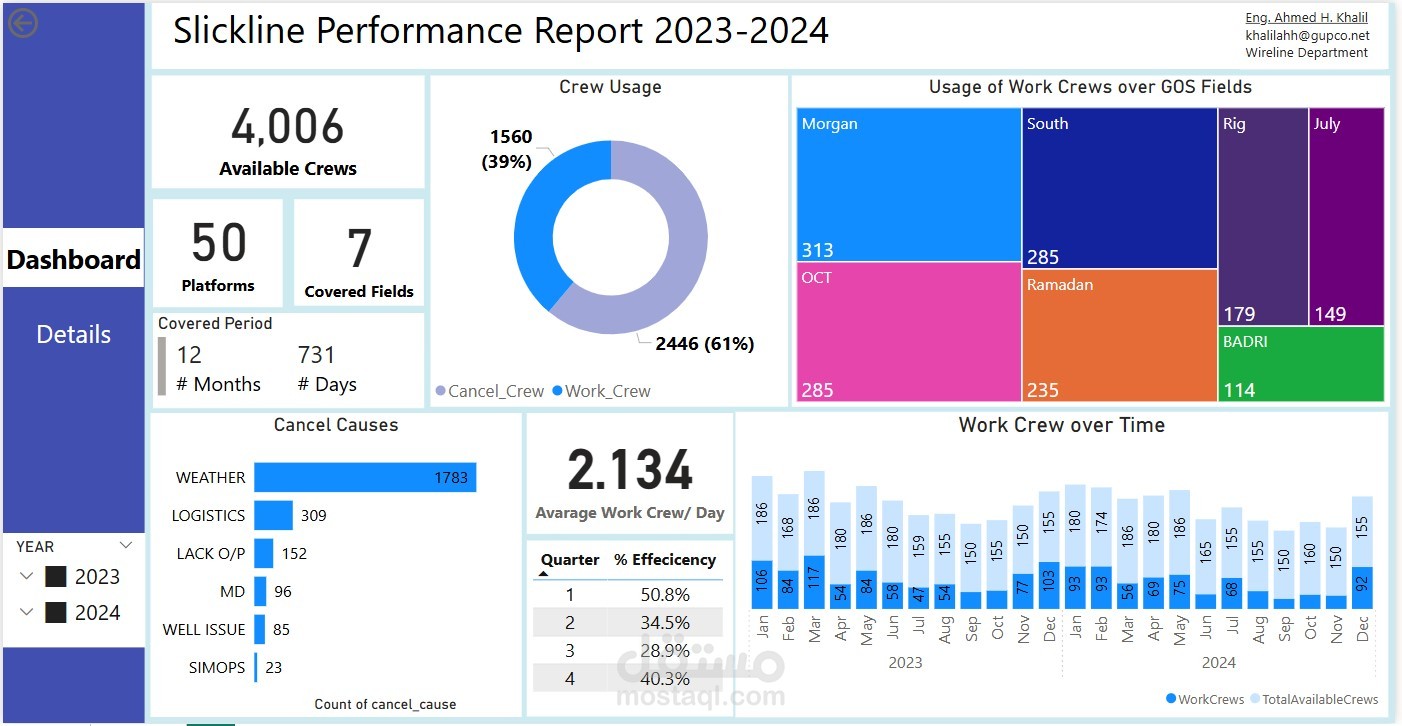This screenshot has width=1402, height=726.
Task: Click the back arrow icon
Action: click(23, 23)
